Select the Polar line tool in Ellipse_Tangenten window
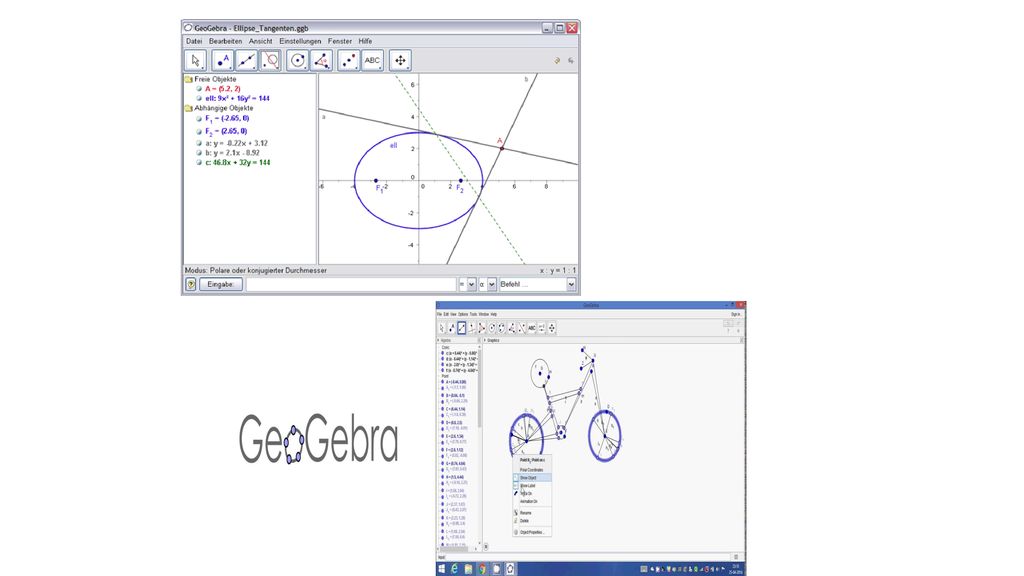The image size is (1024, 576). (270, 60)
